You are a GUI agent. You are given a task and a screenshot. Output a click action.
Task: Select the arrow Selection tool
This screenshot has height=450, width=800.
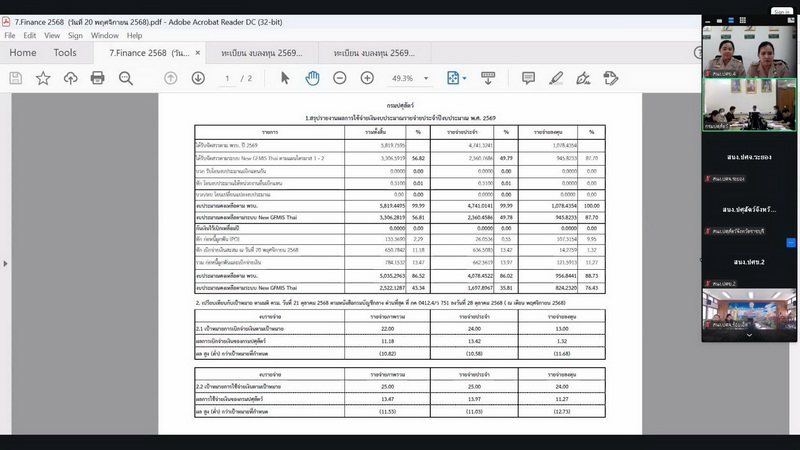285,78
